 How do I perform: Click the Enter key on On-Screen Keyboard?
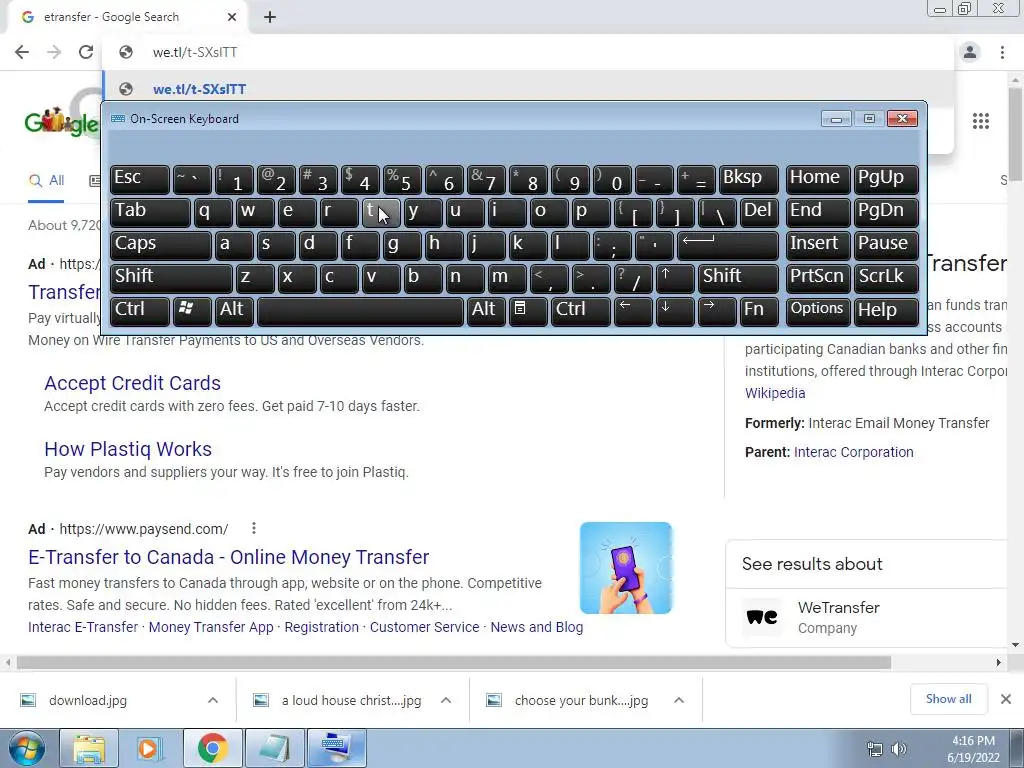(728, 245)
